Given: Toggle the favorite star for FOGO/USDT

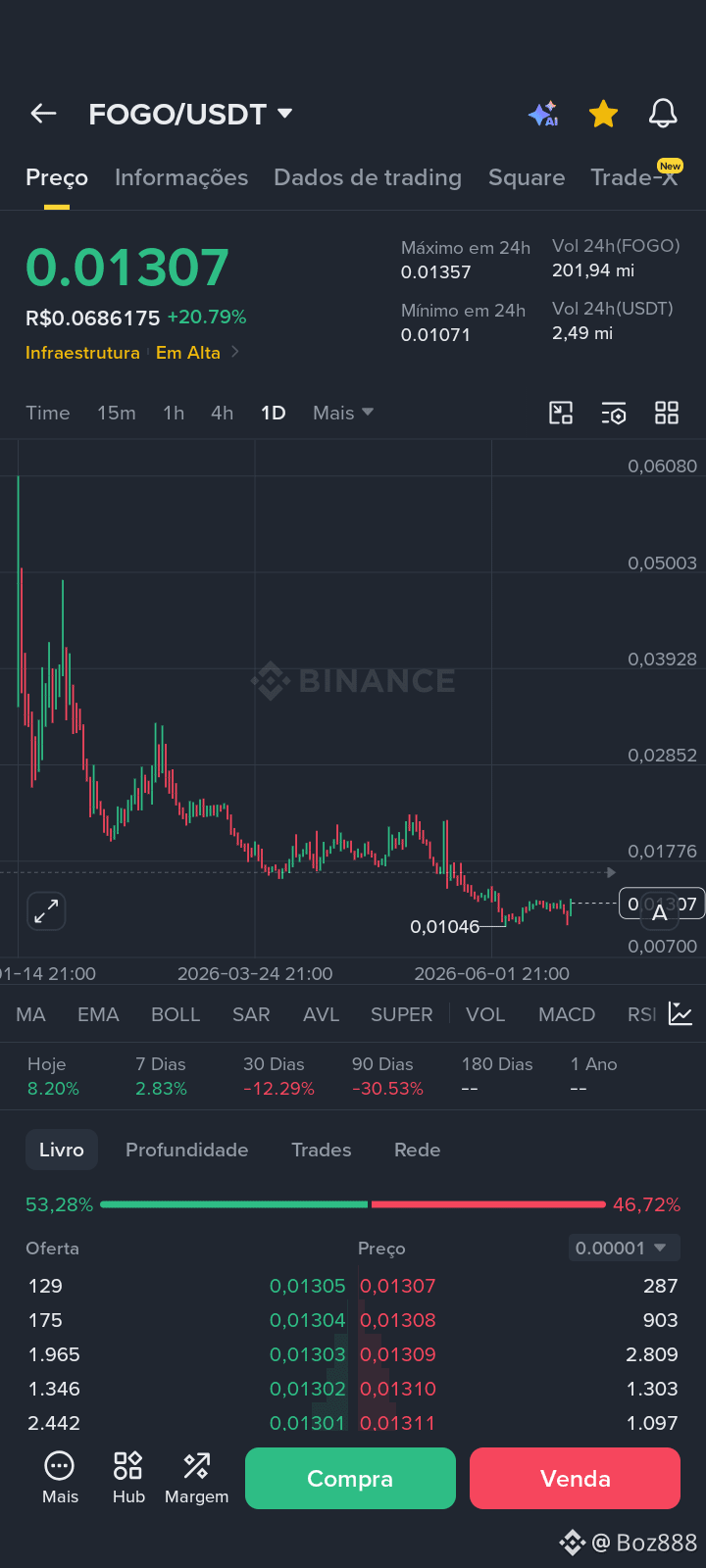Looking at the screenshot, I should click(x=603, y=114).
